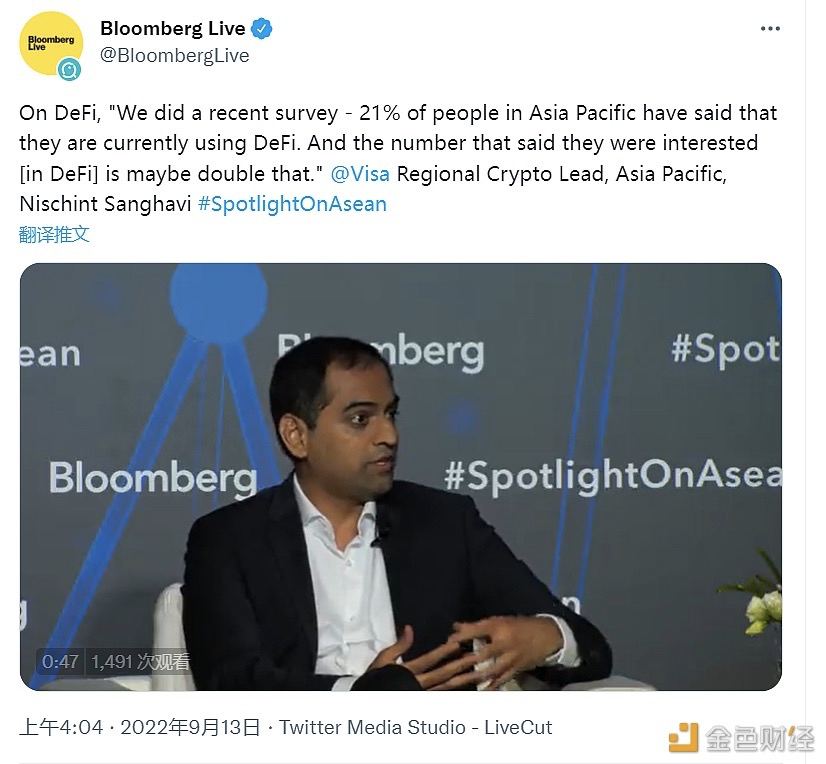Image resolution: width=826 pixels, height=764 pixels.
Task: Open the Bloomberg Live display name
Action: point(172,29)
